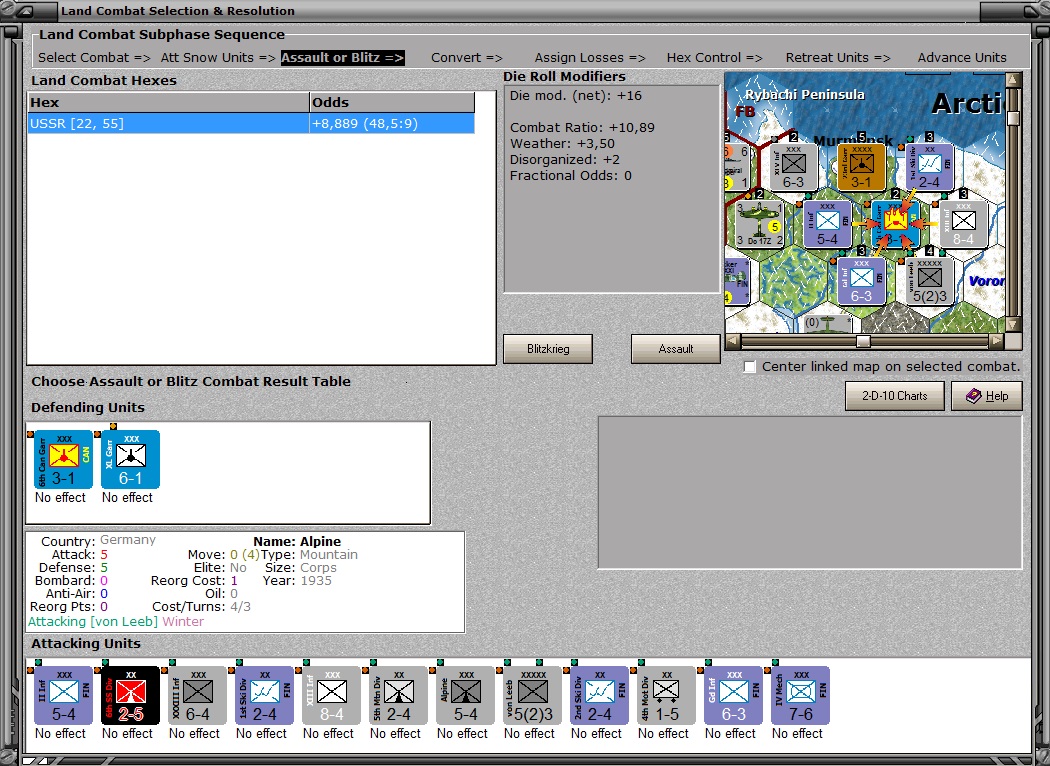Click minimap scroll right arrow

(996, 341)
